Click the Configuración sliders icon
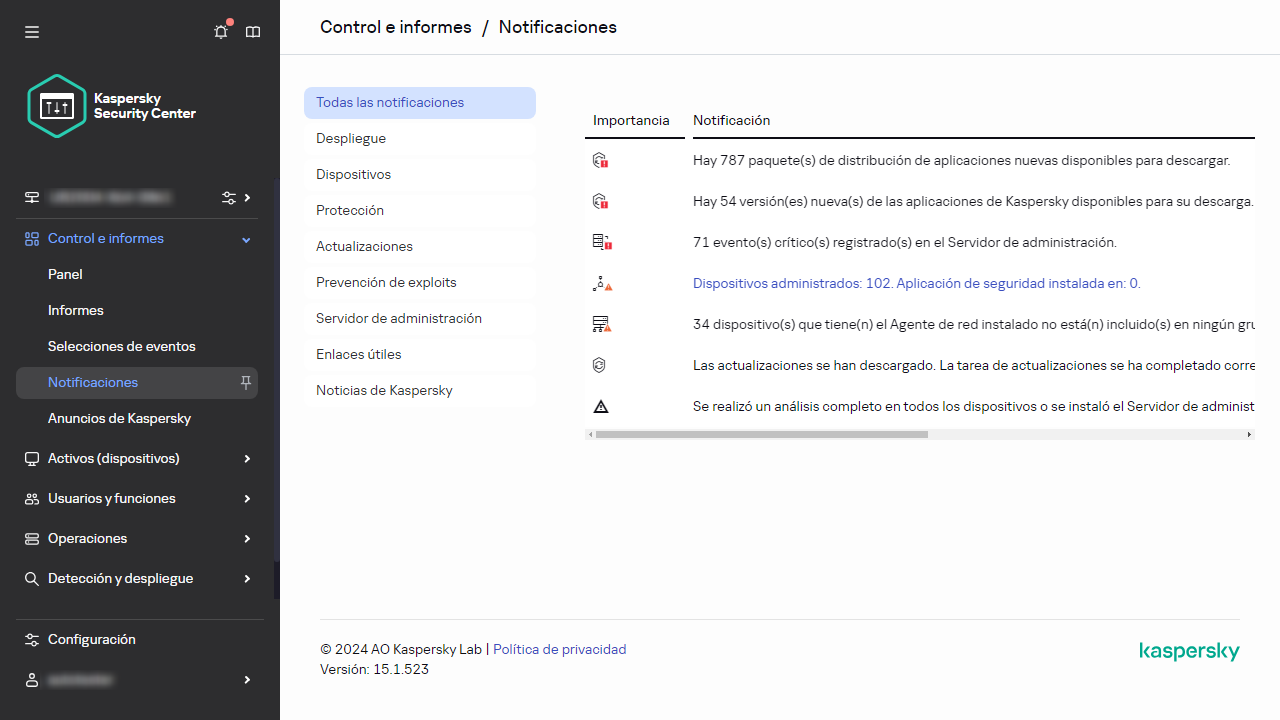Screen dimensions: 1280x720 (32, 640)
